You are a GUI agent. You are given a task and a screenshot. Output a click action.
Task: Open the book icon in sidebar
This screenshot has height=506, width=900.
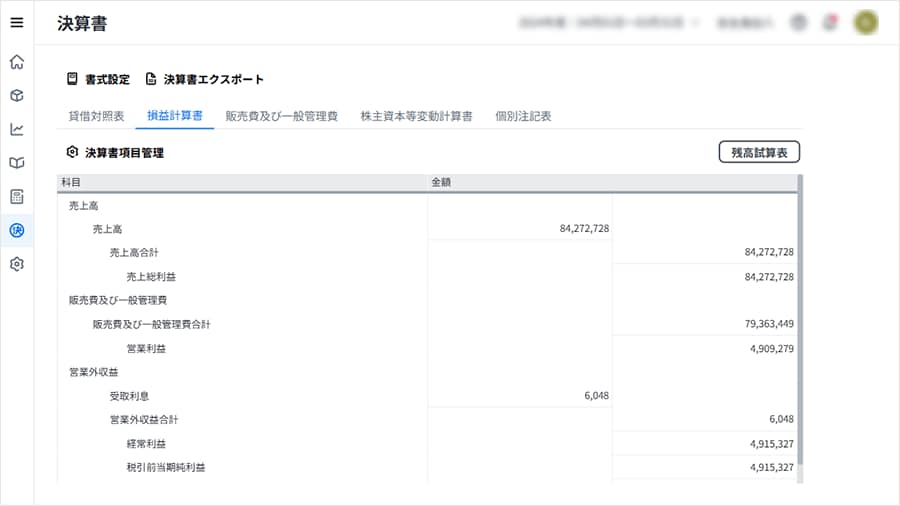pyautogui.click(x=17, y=163)
